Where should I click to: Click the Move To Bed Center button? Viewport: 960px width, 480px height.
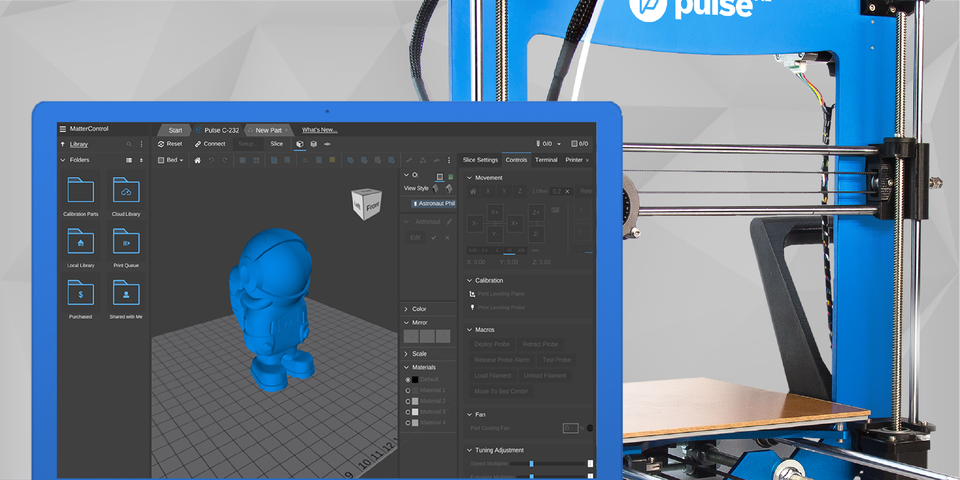click(x=501, y=392)
